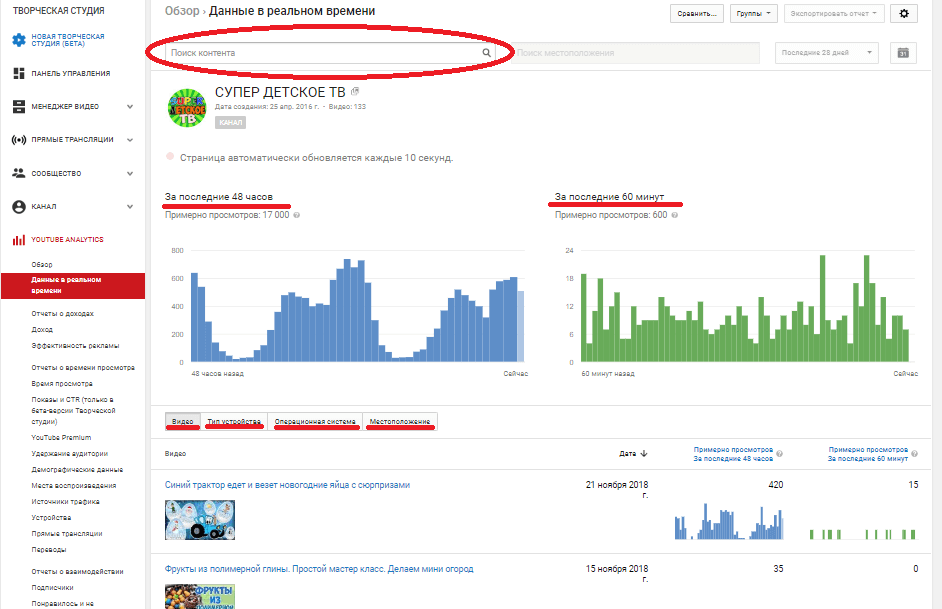Screen dimensions: 942x609
Task: Expand the Сообщество sidebar section
Action: pos(130,173)
